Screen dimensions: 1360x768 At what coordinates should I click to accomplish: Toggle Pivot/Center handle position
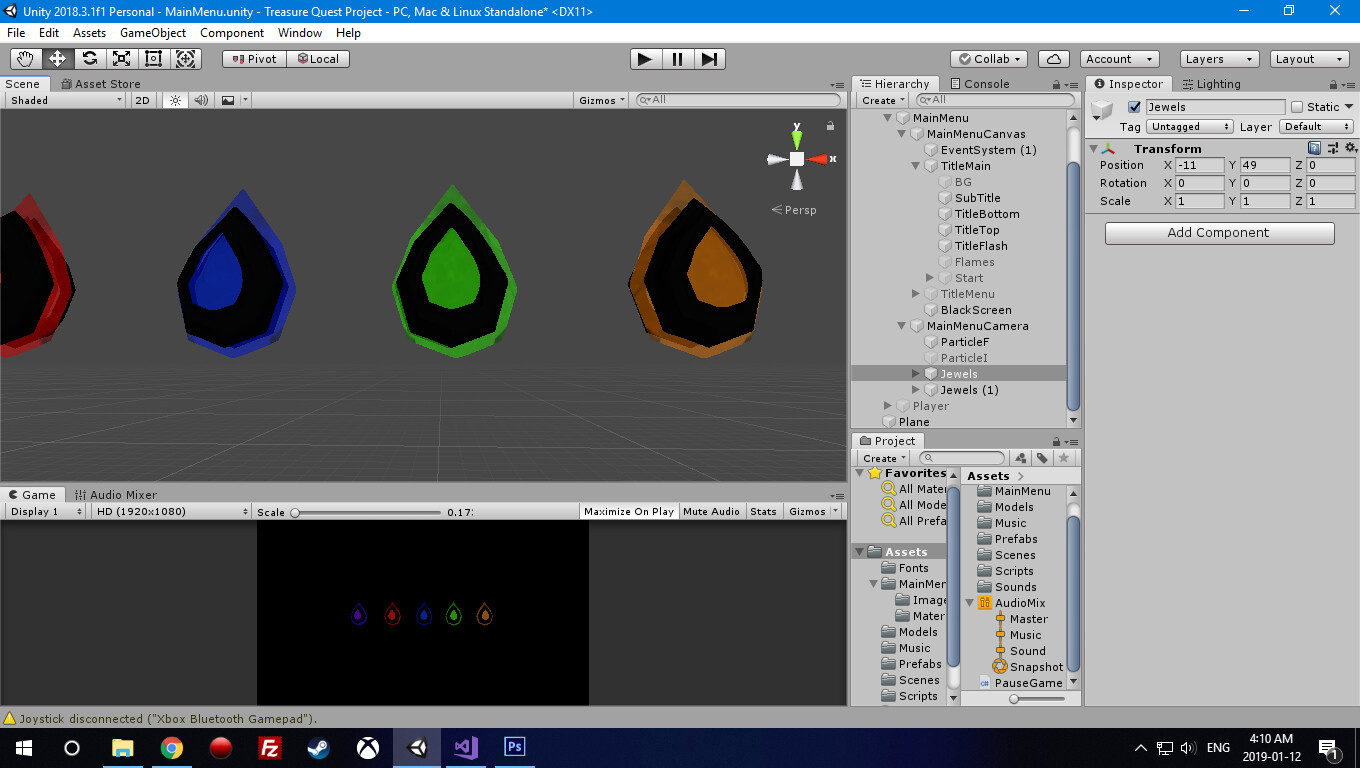[x=254, y=59]
